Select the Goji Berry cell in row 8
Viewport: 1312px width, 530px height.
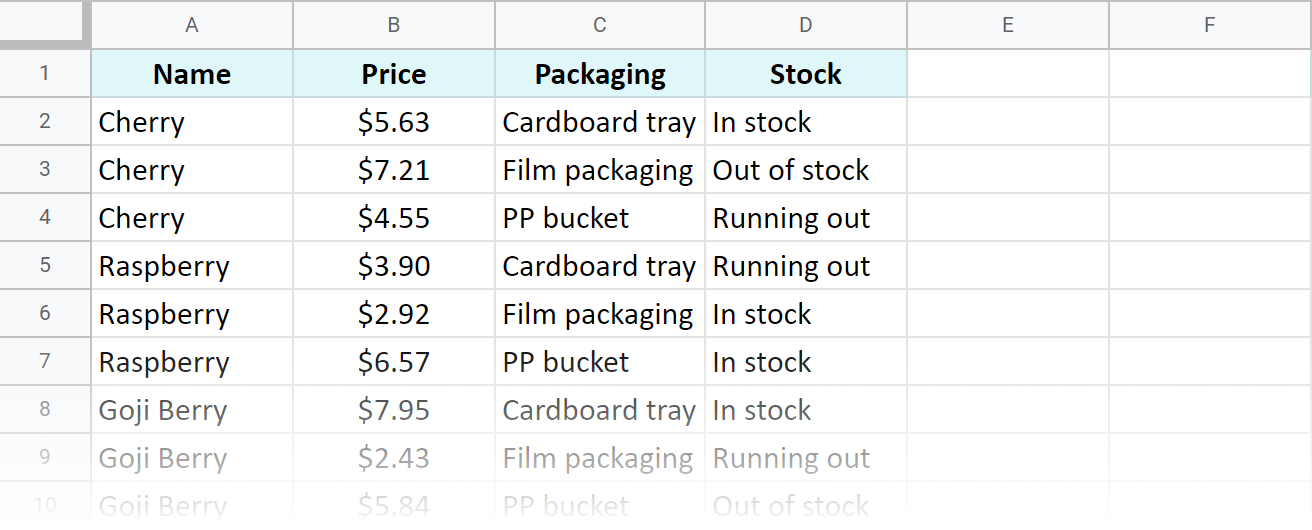192,410
